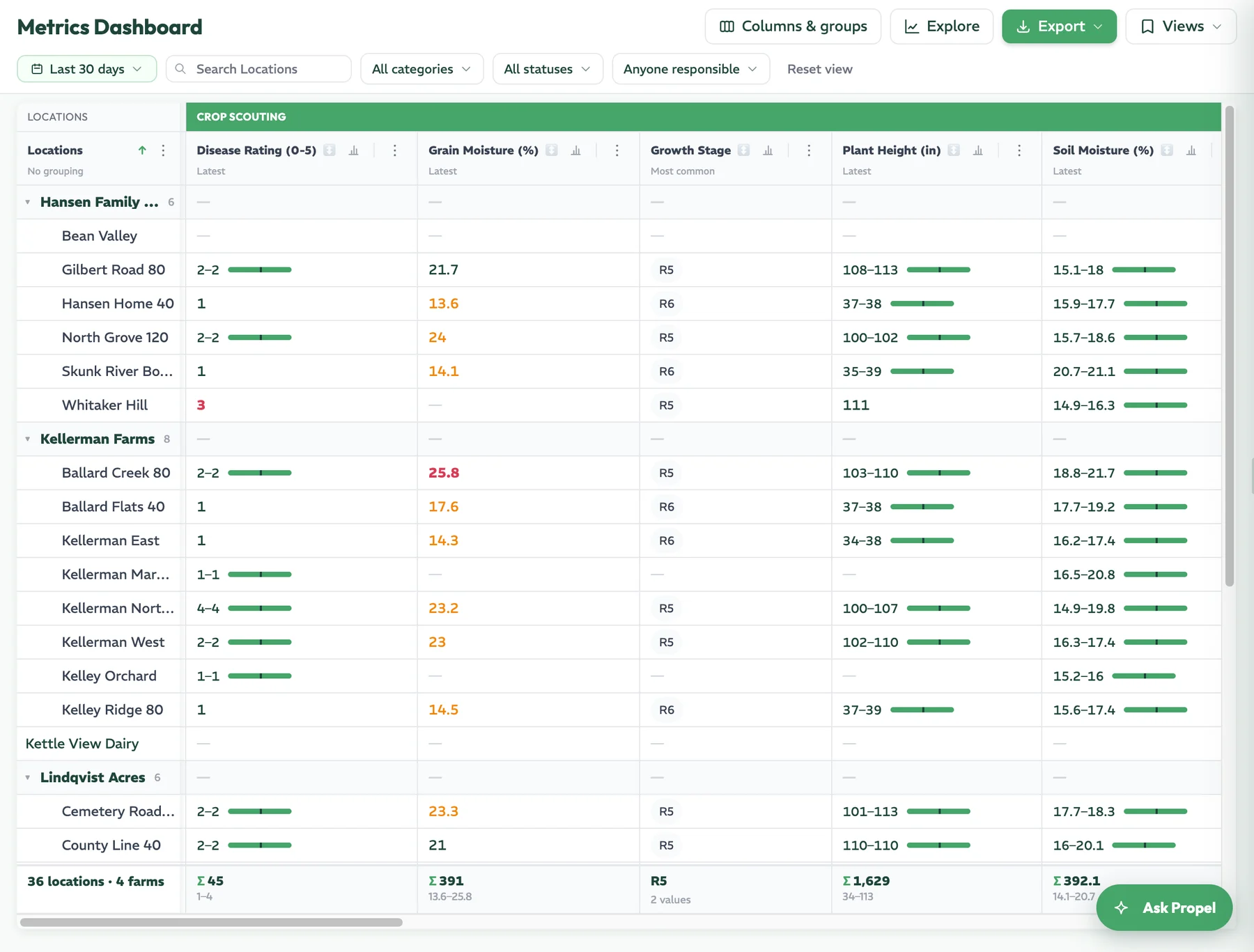Click the info badge beside Disease Rating
Viewport: 1254px width, 952px height.
pos(330,150)
